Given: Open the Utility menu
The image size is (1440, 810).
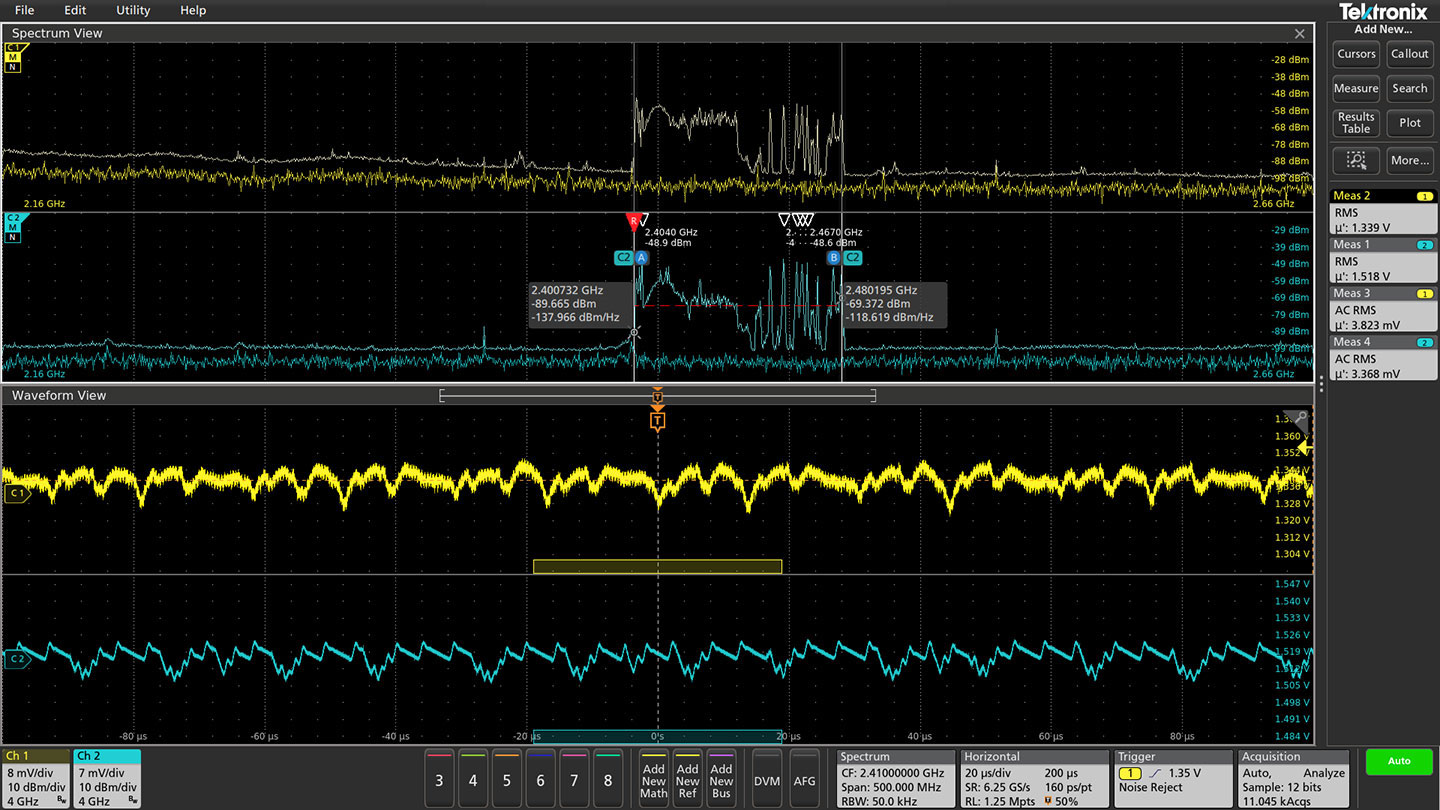Looking at the screenshot, I should pyautogui.click(x=132, y=10).
